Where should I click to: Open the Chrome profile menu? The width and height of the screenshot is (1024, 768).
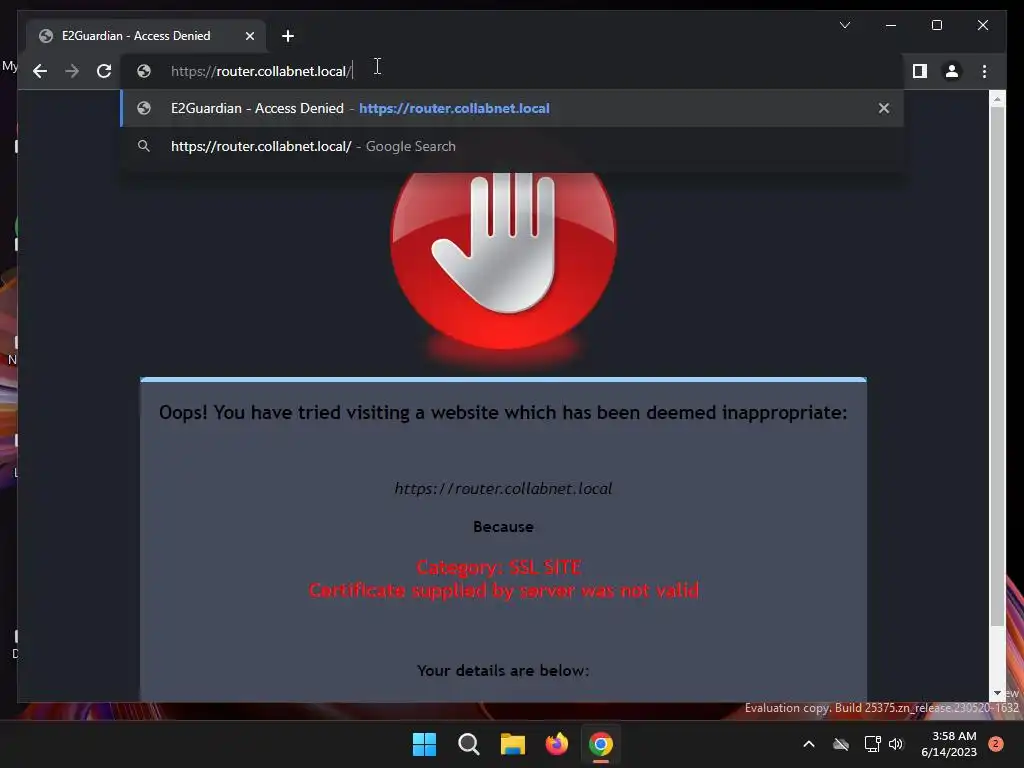pyautogui.click(x=952, y=71)
